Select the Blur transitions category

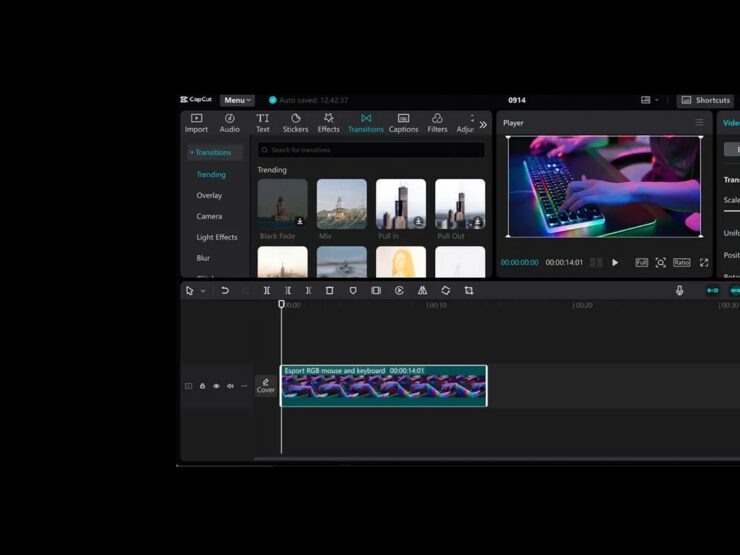coord(203,258)
